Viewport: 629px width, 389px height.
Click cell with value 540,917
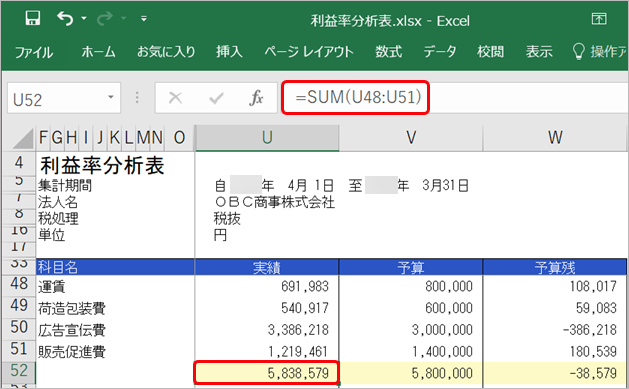[267, 308]
